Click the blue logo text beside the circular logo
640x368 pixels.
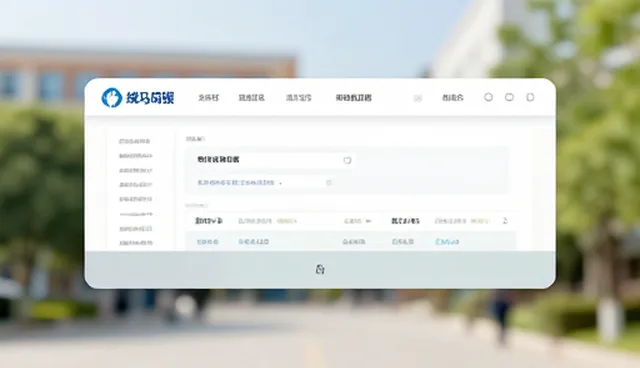(x=150, y=98)
